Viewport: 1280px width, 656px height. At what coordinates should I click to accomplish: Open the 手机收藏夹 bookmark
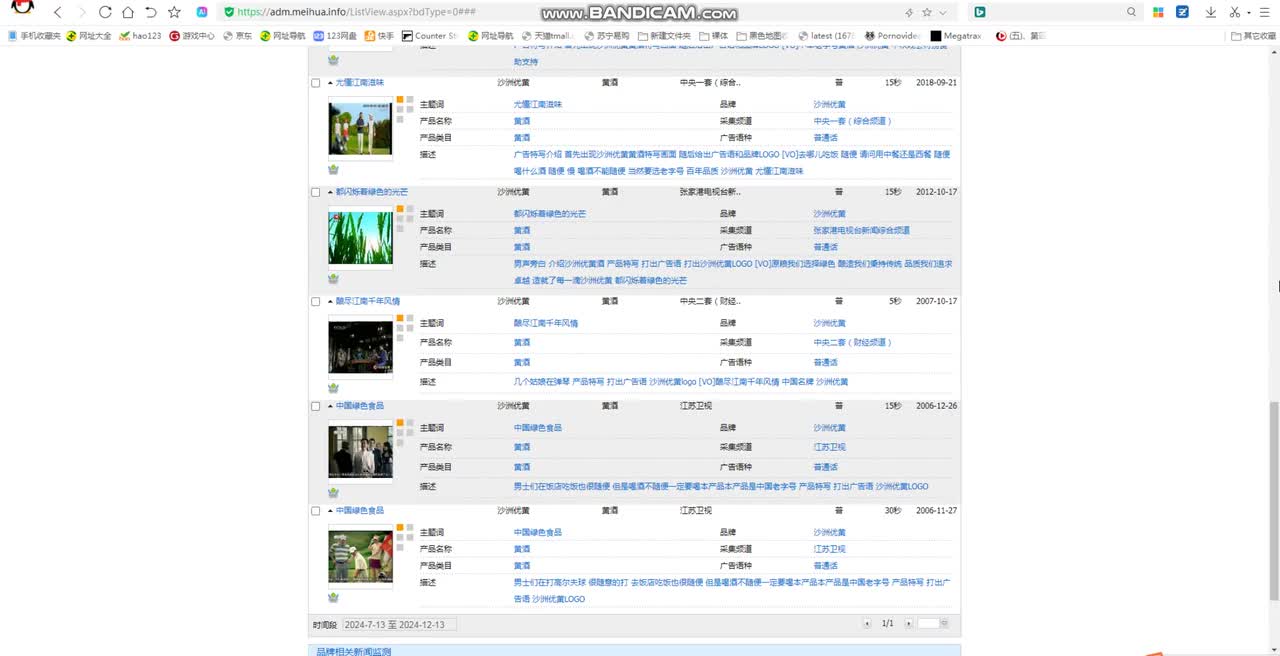coord(34,36)
